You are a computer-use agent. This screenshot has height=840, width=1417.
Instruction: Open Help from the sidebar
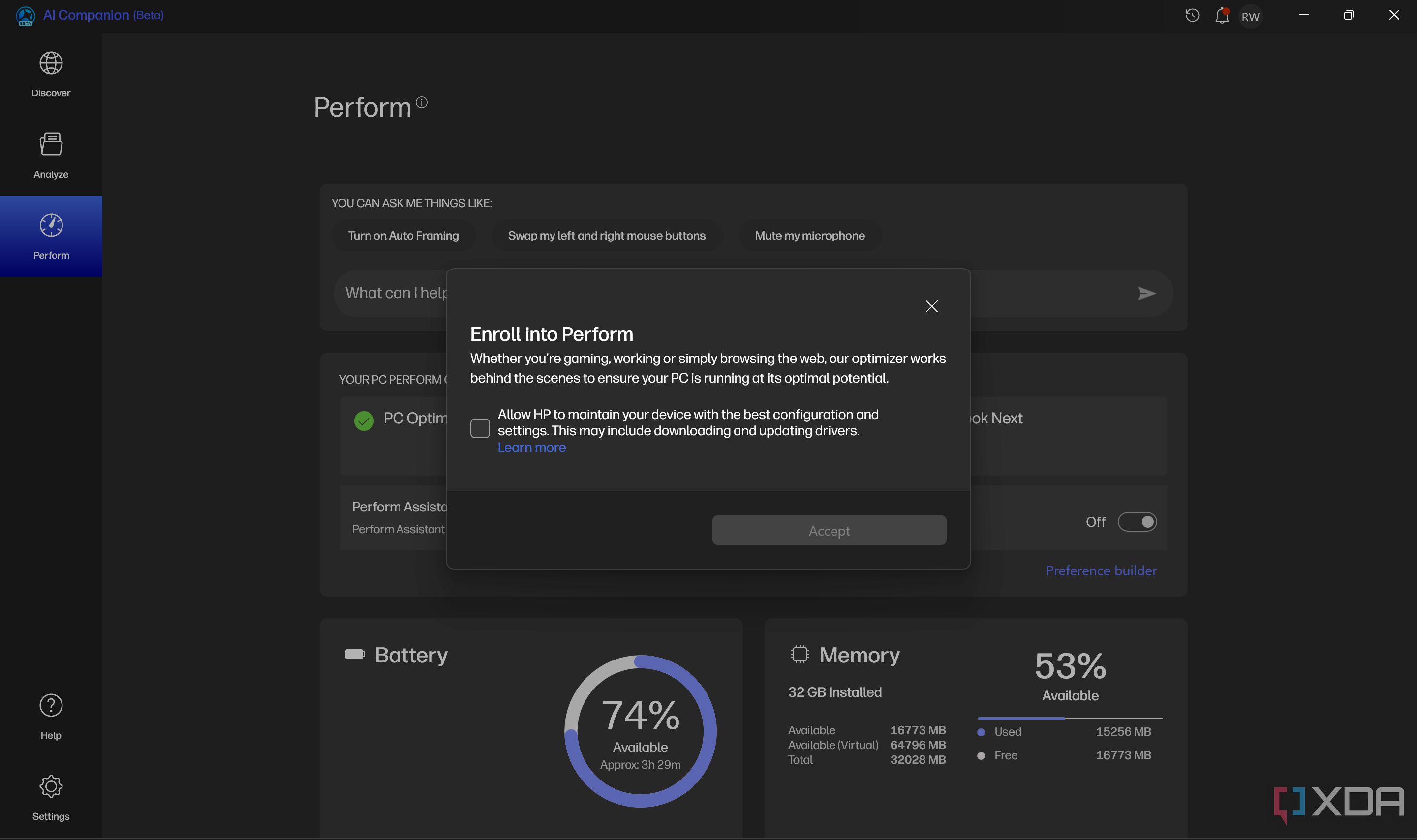(51, 717)
